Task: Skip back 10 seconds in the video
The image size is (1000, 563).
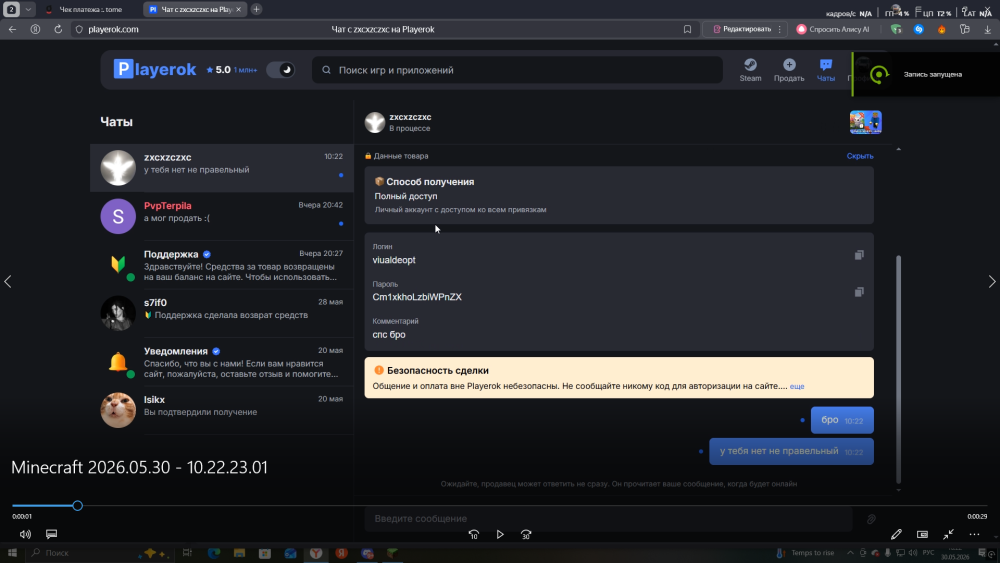Action: [x=474, y=534]
